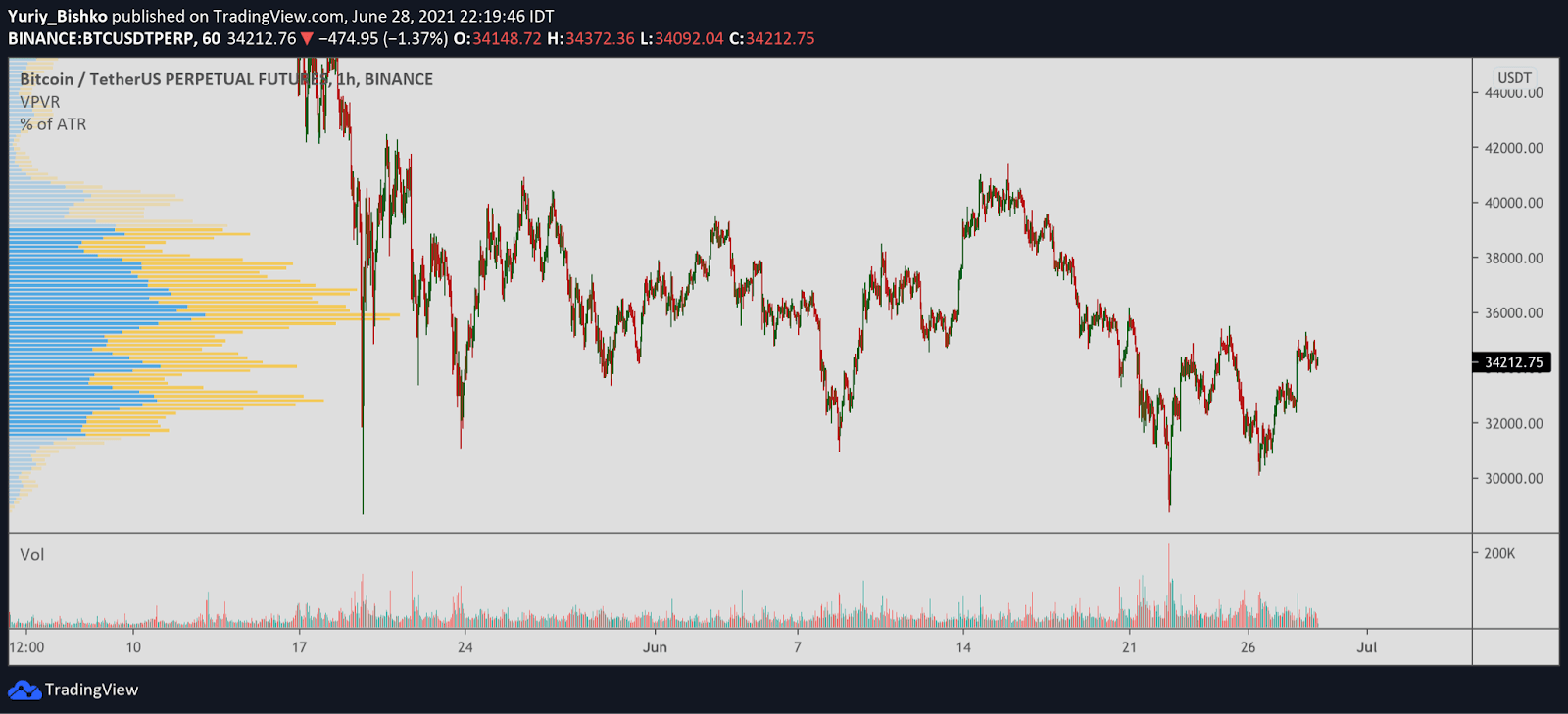Click the 200K volume axis label
This screenshot has width=1568, height=714.
tap(1499, 553)
